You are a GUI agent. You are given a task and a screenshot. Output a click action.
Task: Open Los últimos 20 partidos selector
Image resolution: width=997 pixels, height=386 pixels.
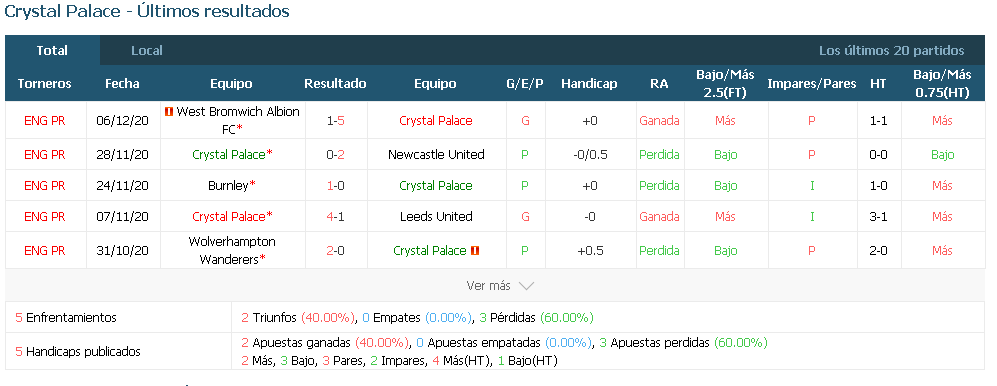(x=891, y=51)
